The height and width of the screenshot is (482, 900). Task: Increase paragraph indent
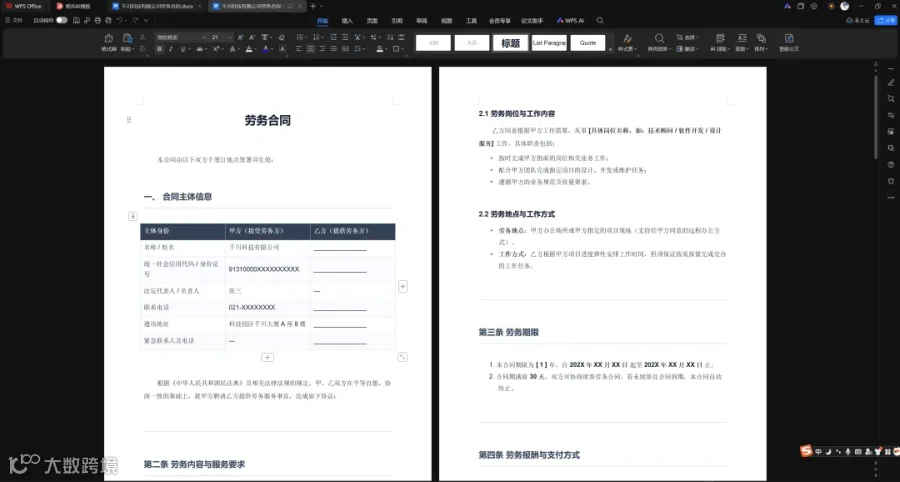[344, 37]
